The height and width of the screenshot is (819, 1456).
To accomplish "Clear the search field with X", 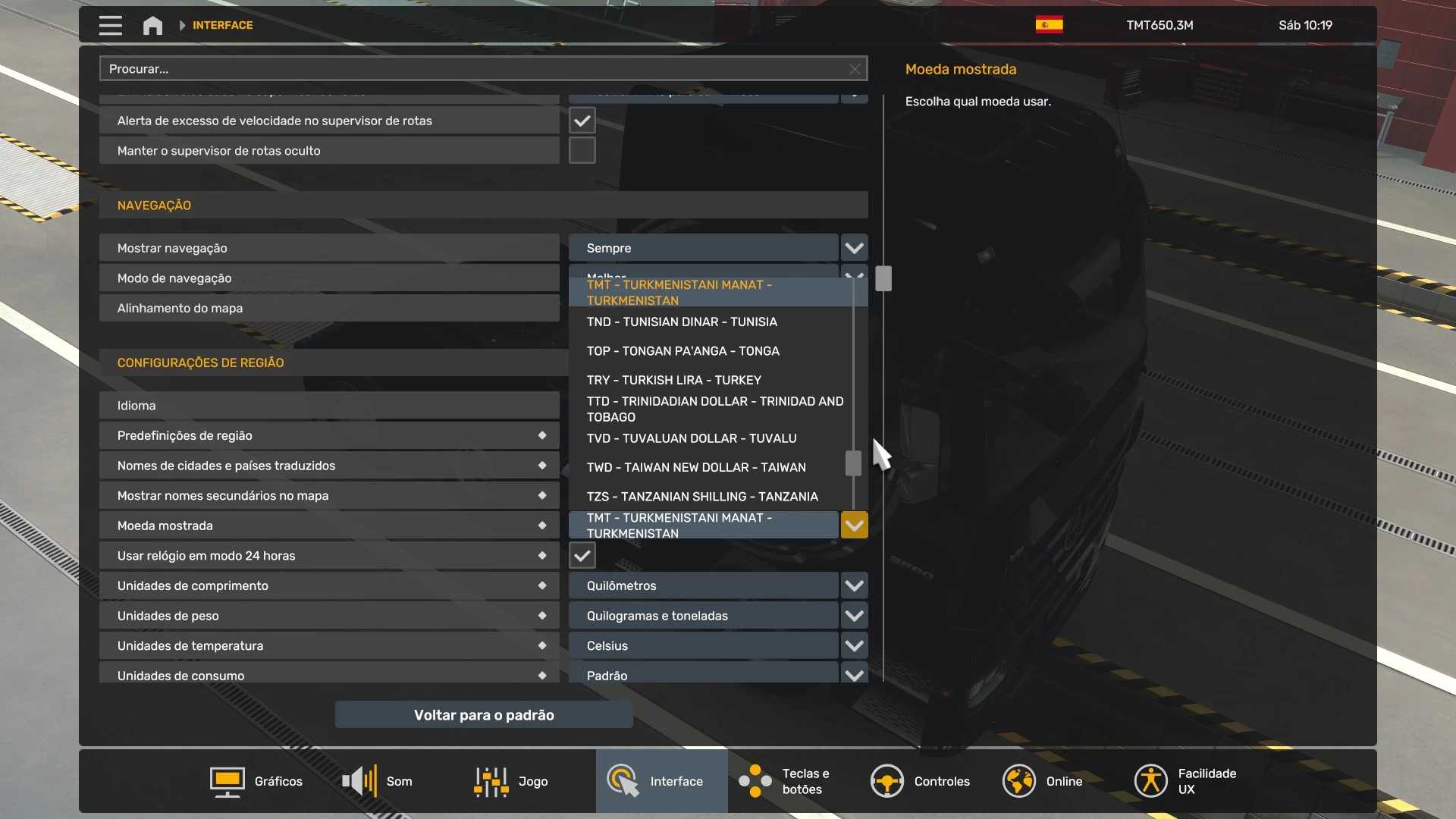I will click(855, 69).
